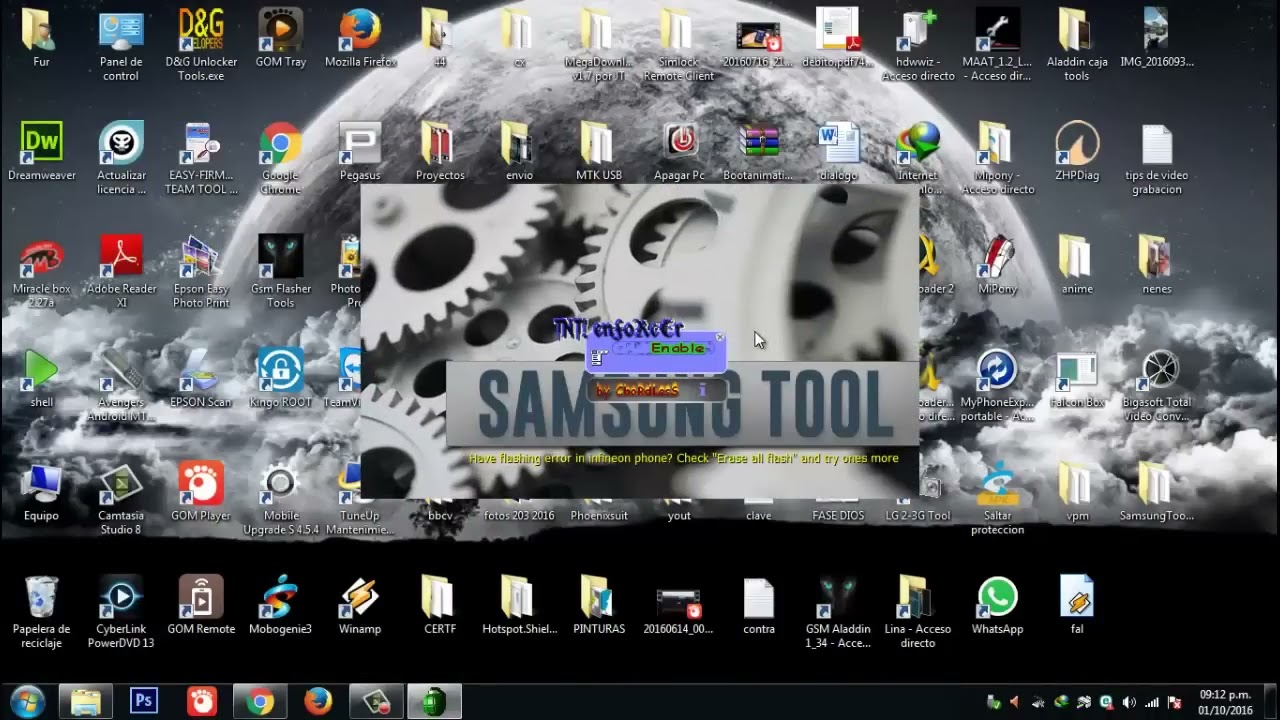Launch Photoshop from the taskbar
The width and height of the screenshot is (1280, 720).
tap(144, 701)
